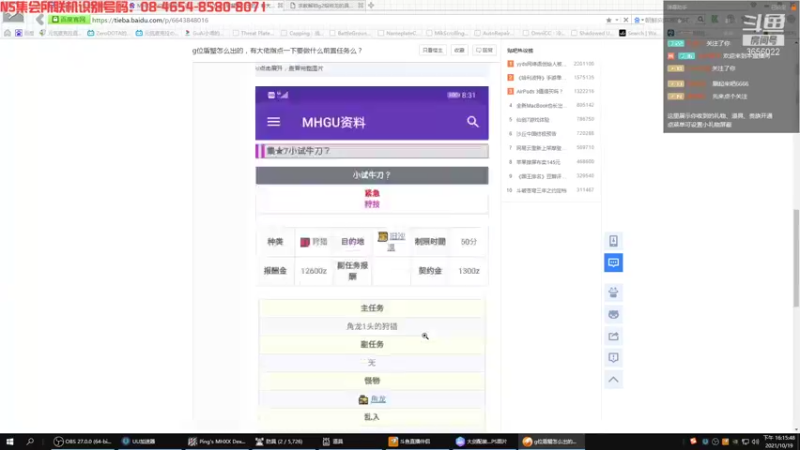Click the 角龙 monster link
The height and width of the screenshot is (450, 800).
378,399
